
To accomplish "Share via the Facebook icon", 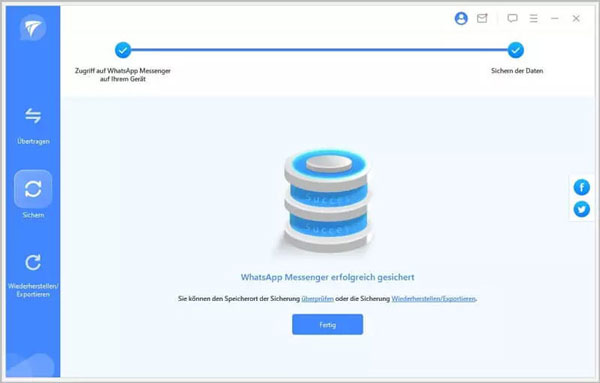I will click(x=582, y=187).
